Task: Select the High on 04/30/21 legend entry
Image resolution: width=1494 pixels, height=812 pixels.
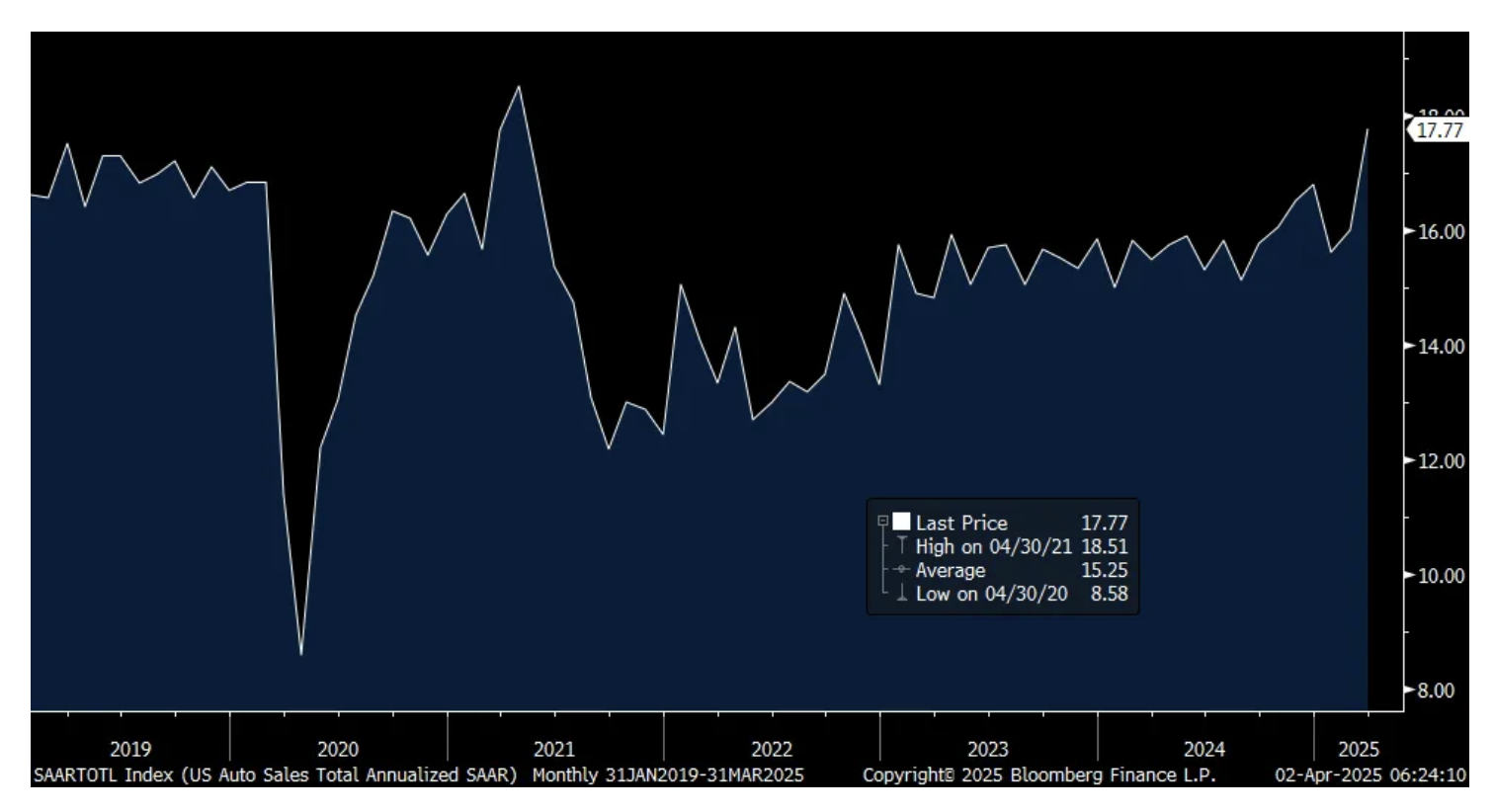Action: coord(993,546)
